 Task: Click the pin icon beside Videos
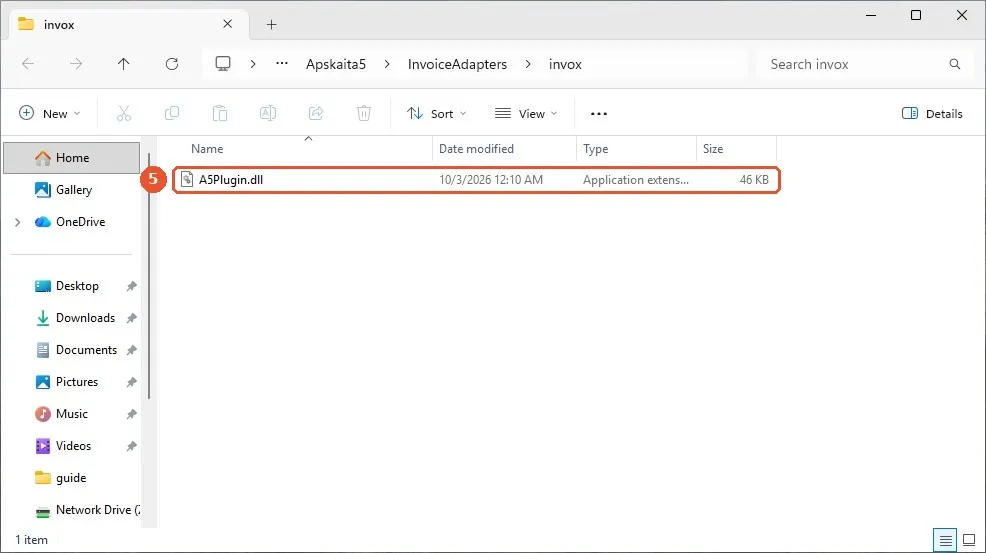(131, 447)
